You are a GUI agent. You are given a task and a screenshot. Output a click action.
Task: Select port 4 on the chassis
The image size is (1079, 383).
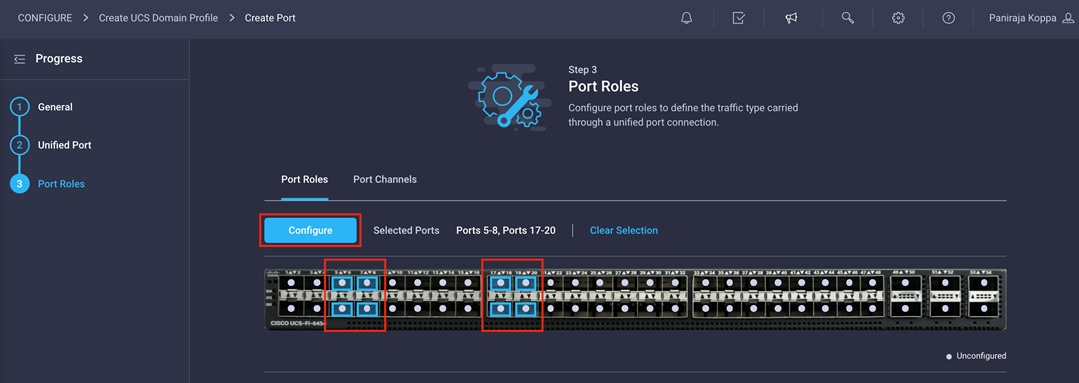[317, 308]
